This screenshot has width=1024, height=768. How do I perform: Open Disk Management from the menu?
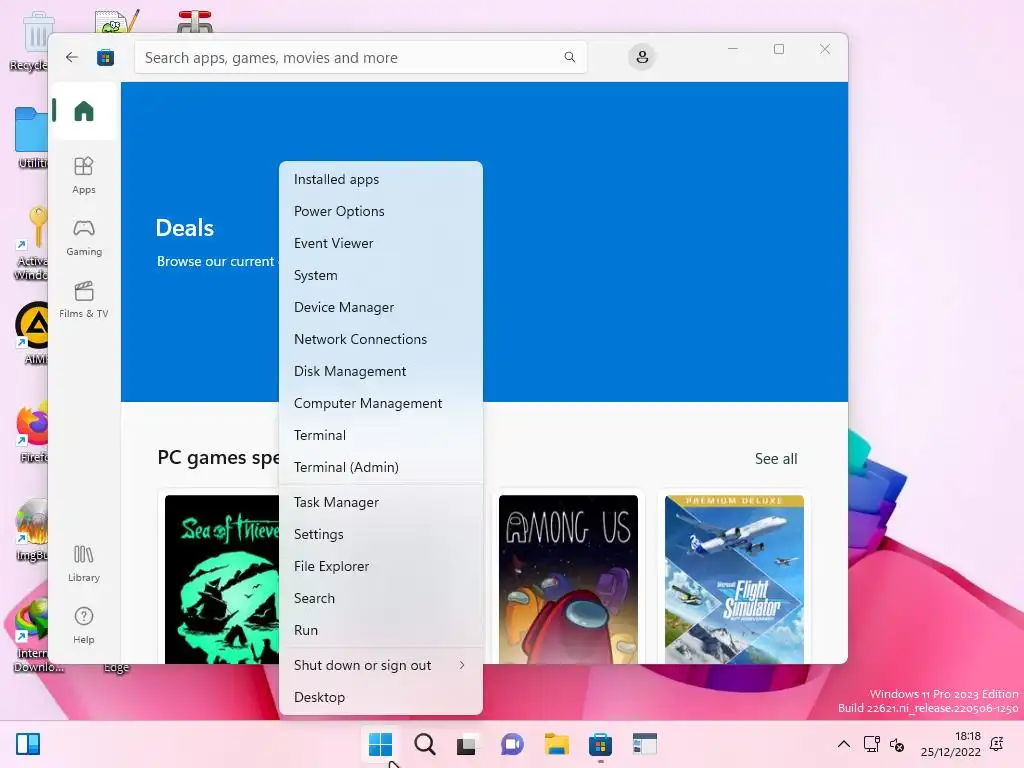click(x=381, y=371)
